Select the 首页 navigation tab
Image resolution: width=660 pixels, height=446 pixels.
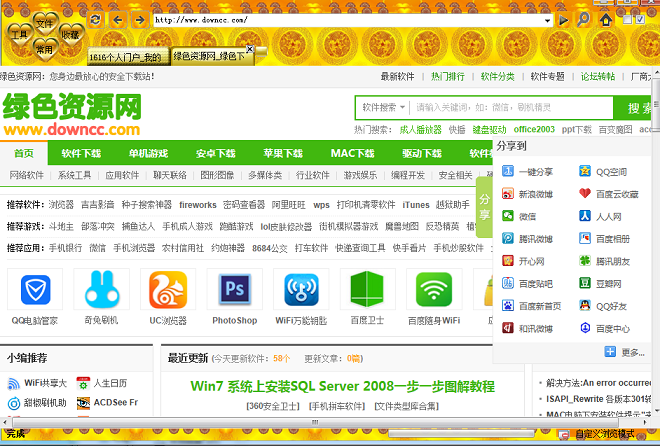pos(24,153)
